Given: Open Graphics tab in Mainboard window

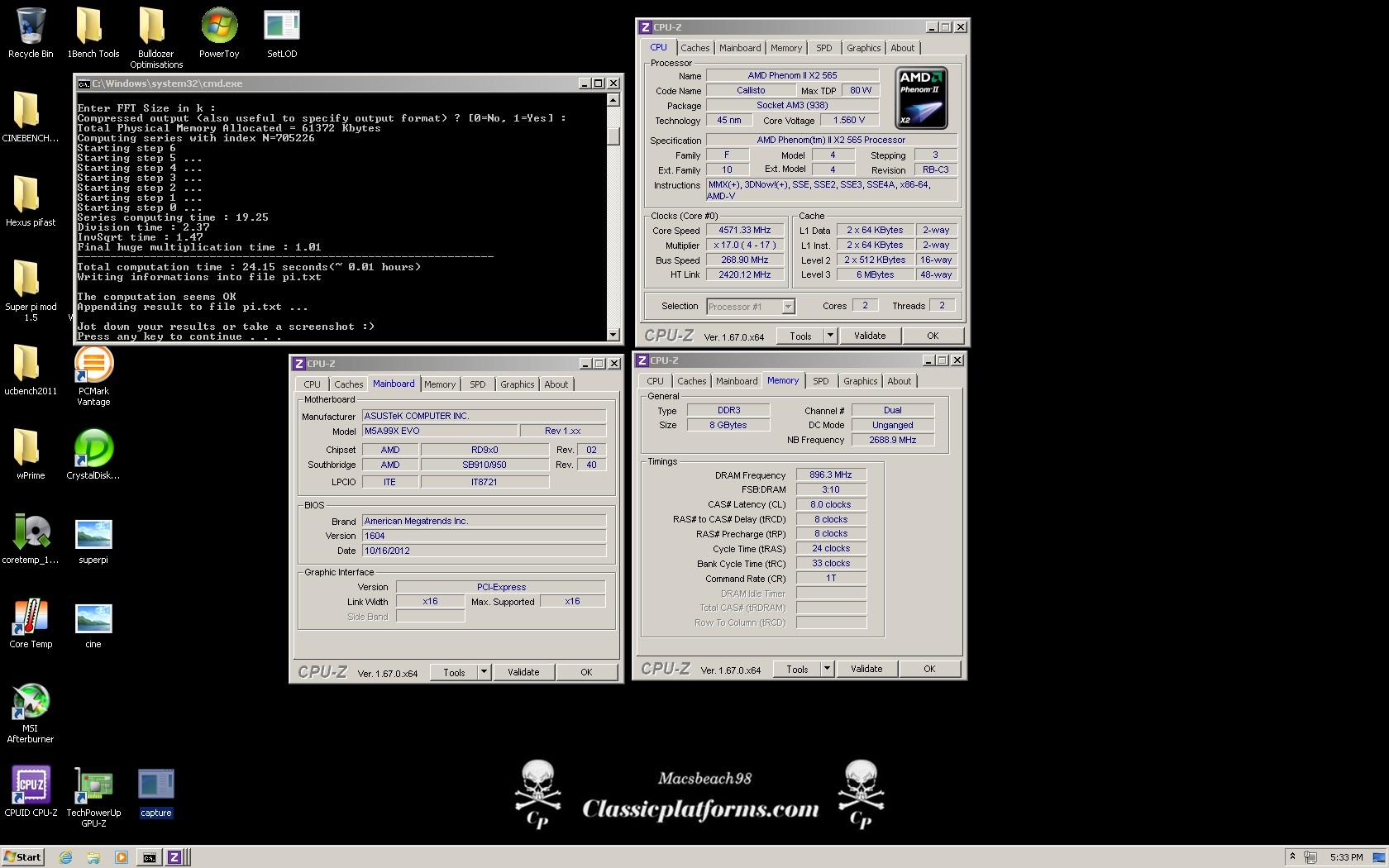Looking at the screenshot, I should [x=518, y=384].
